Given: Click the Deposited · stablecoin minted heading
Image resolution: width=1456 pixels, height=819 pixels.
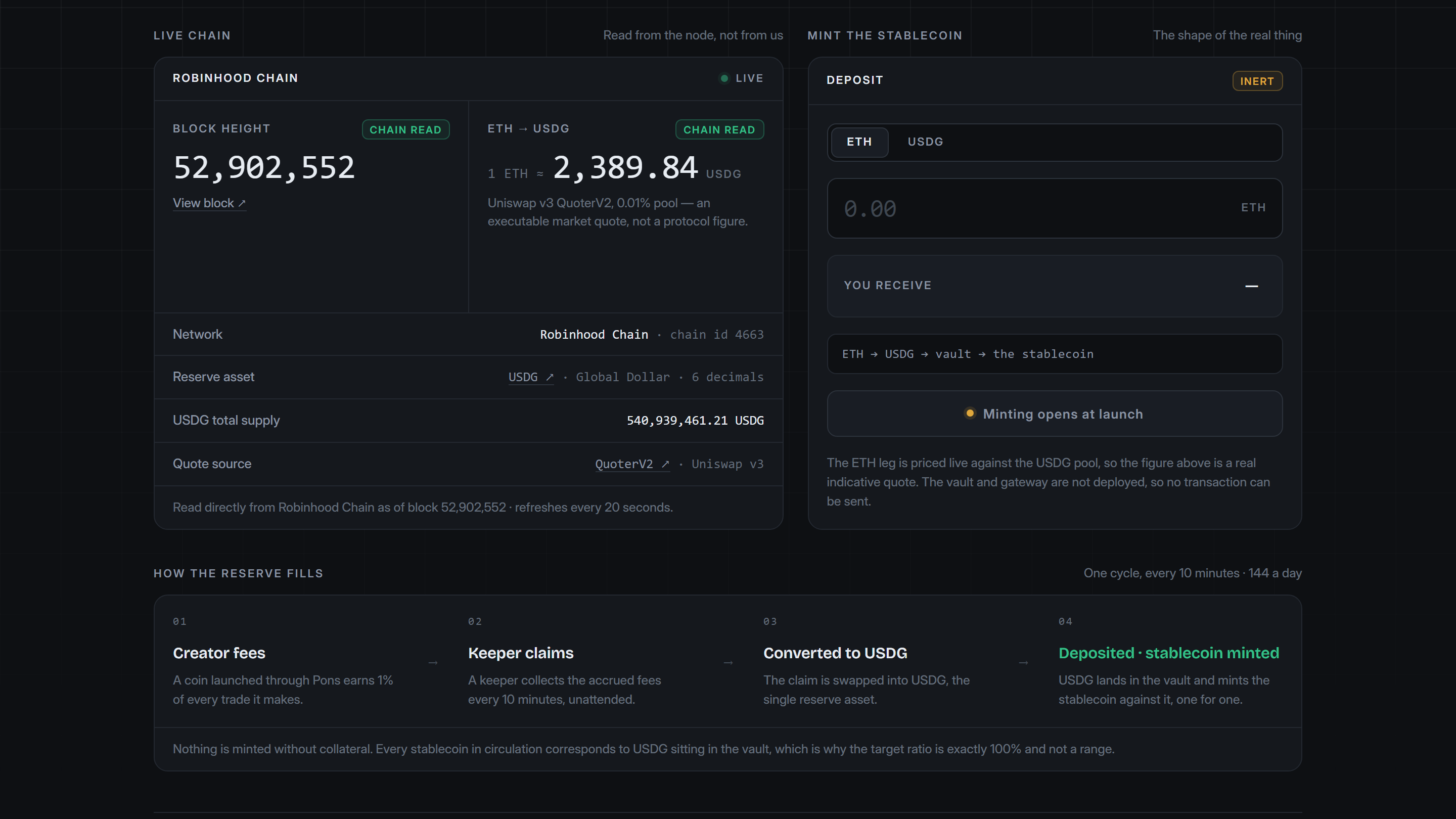Looking at the screenshot, I should 1168,653.
